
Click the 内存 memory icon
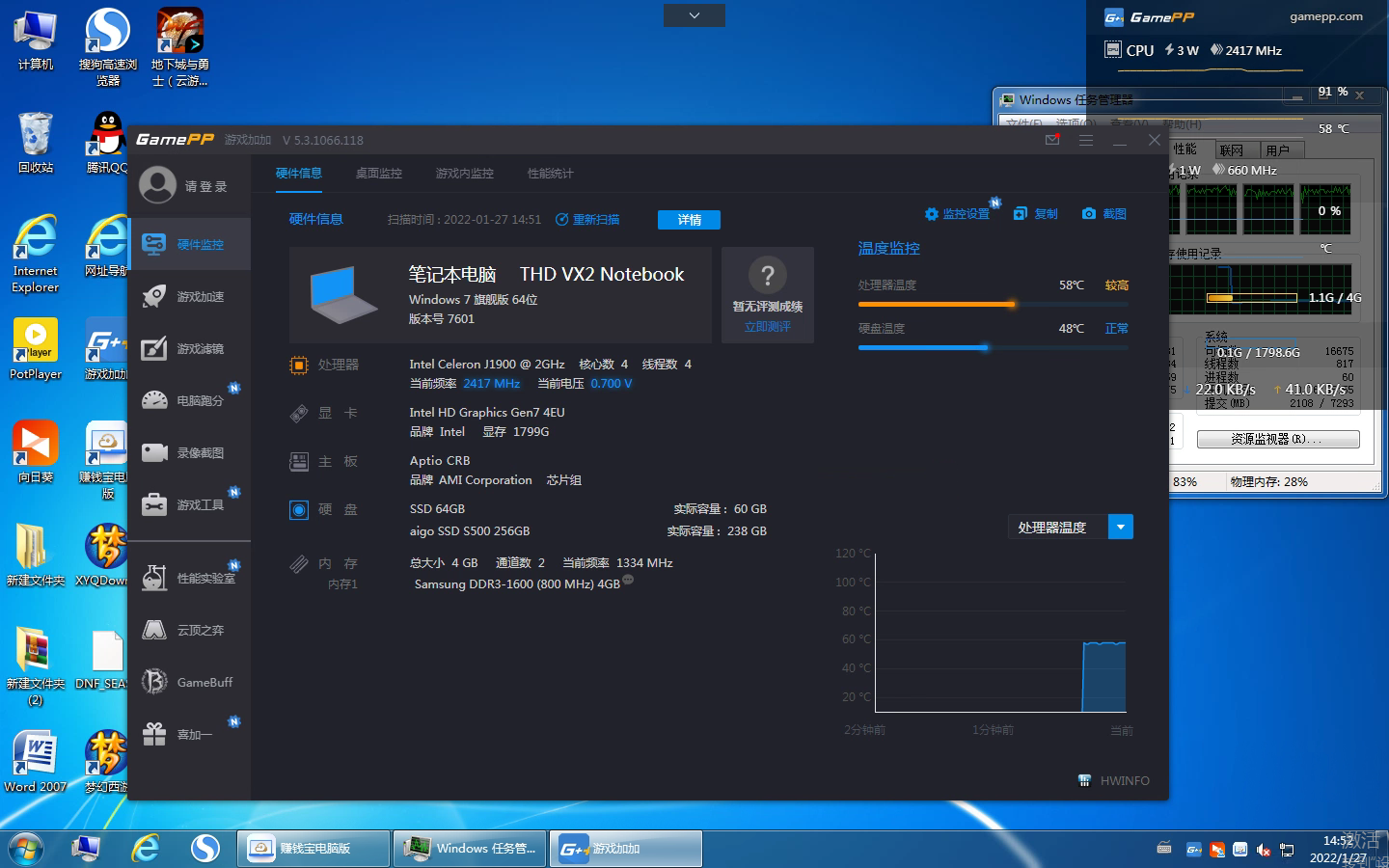[x=299, y=564]
